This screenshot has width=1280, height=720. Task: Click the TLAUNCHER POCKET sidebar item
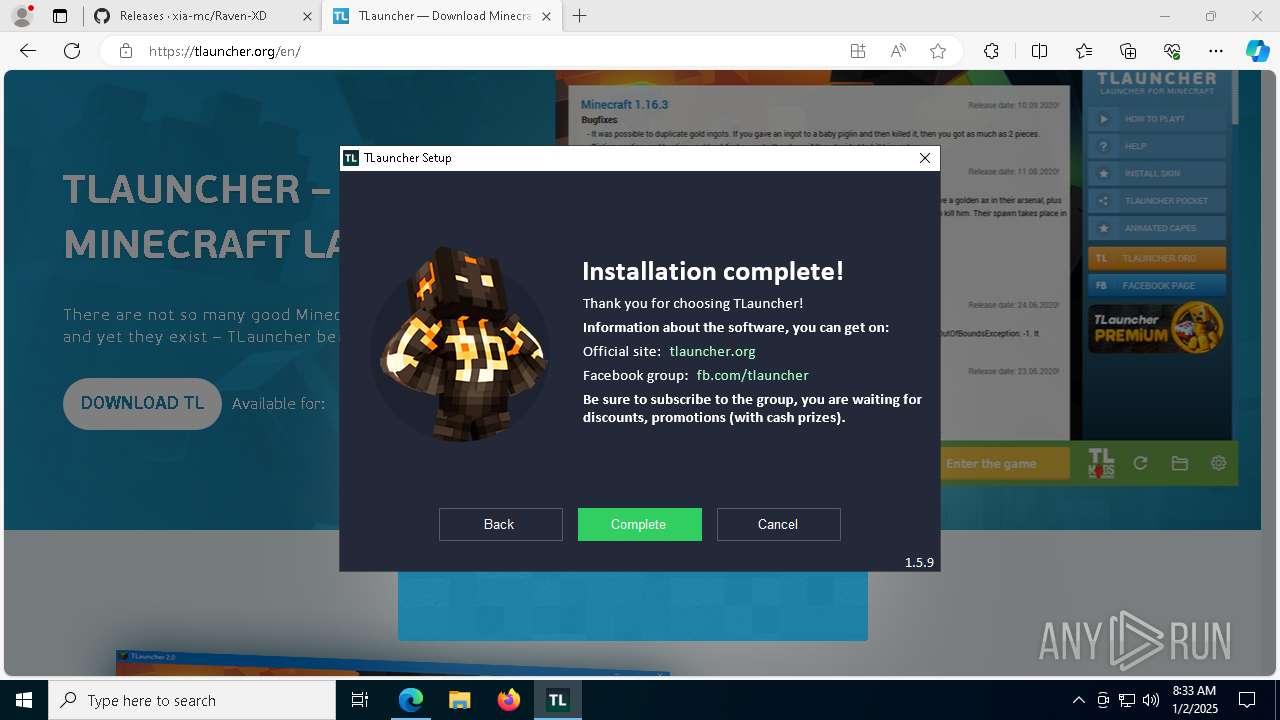(1157, 201)
